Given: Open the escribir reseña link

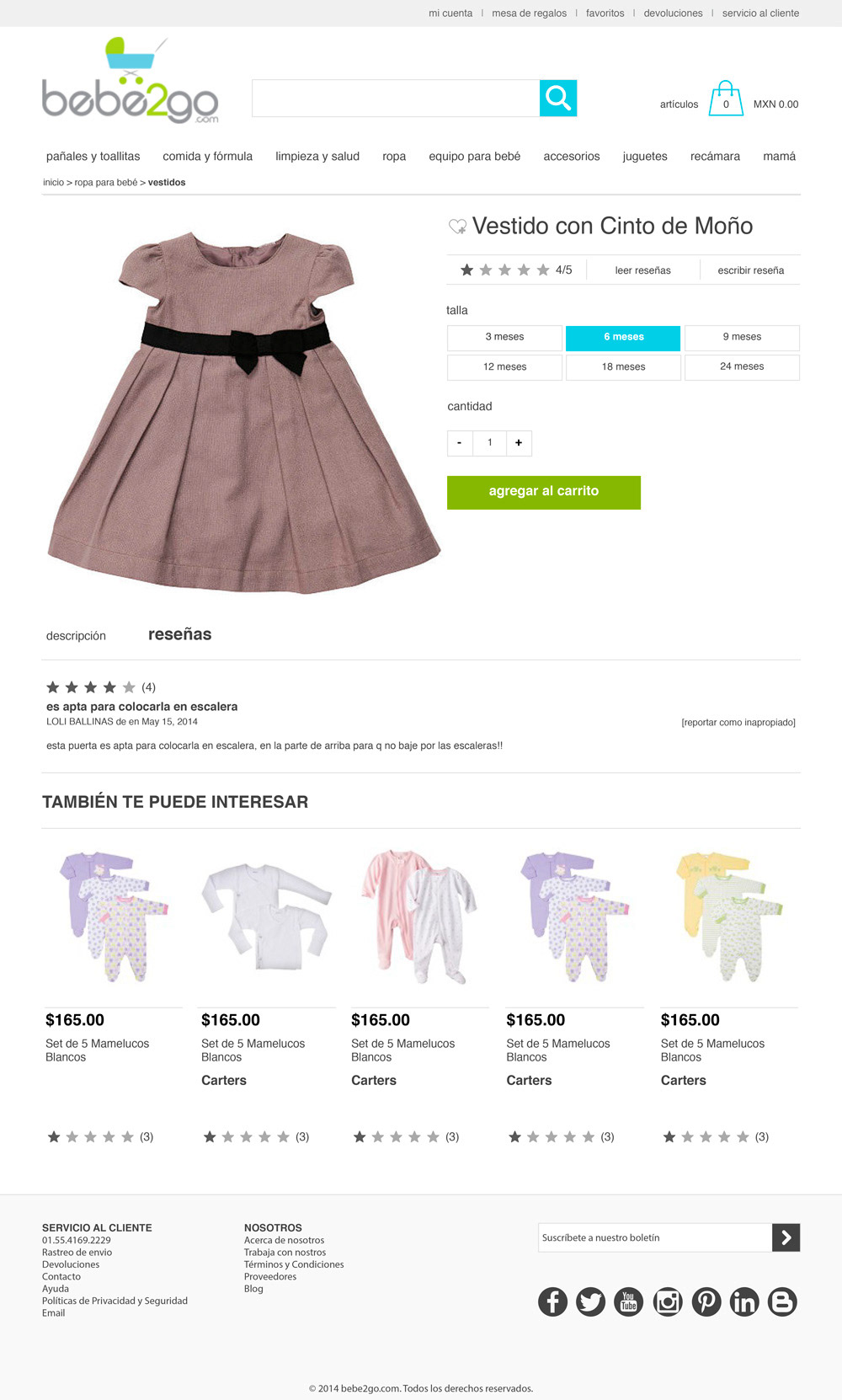Looking at the screenshot, I should [x=750, y=270].
